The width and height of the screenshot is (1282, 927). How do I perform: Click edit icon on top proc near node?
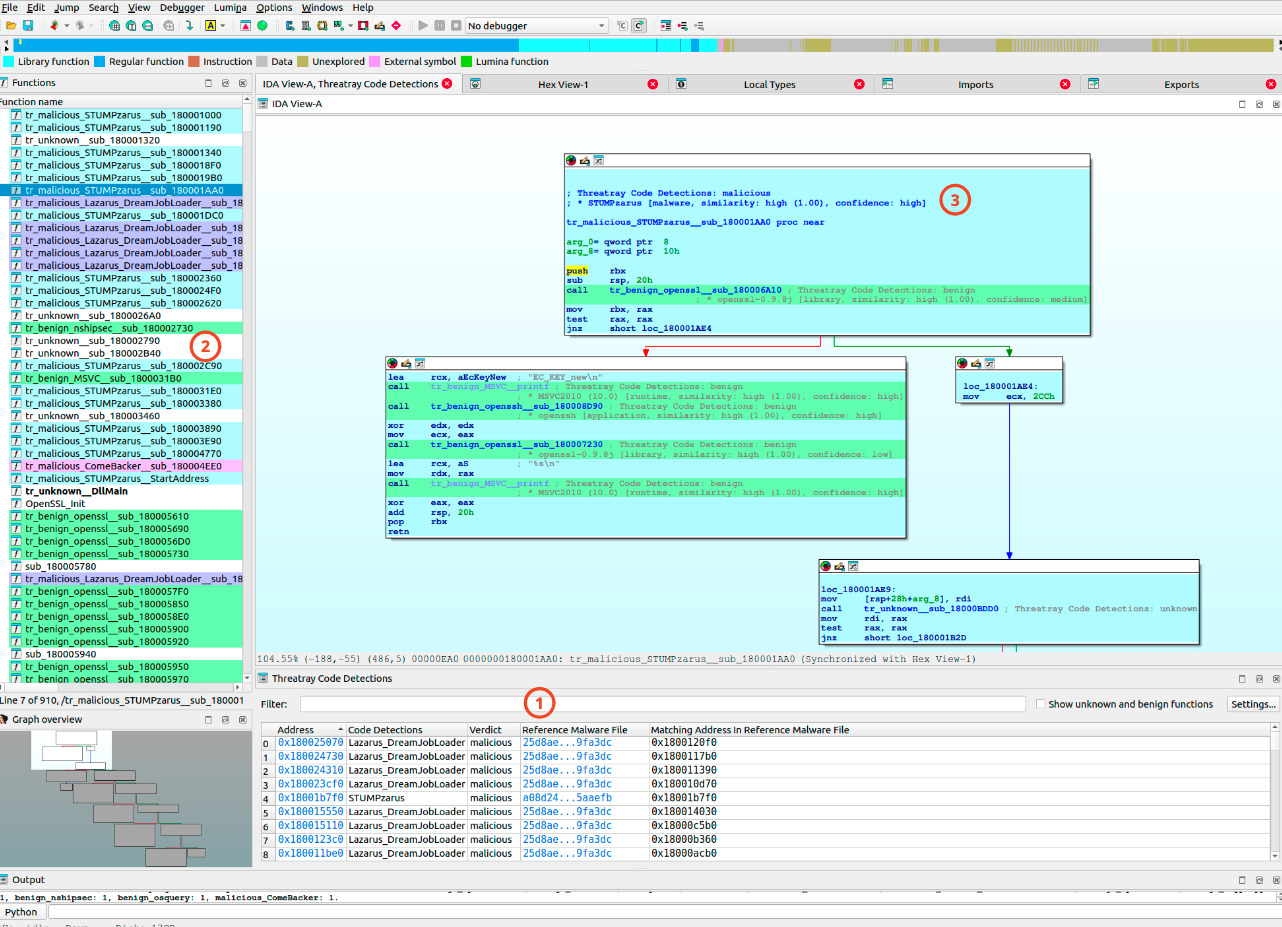585,160
